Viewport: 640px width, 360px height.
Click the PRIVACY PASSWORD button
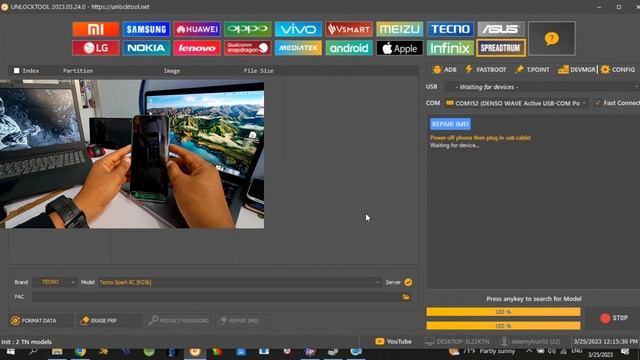[179, 320]
